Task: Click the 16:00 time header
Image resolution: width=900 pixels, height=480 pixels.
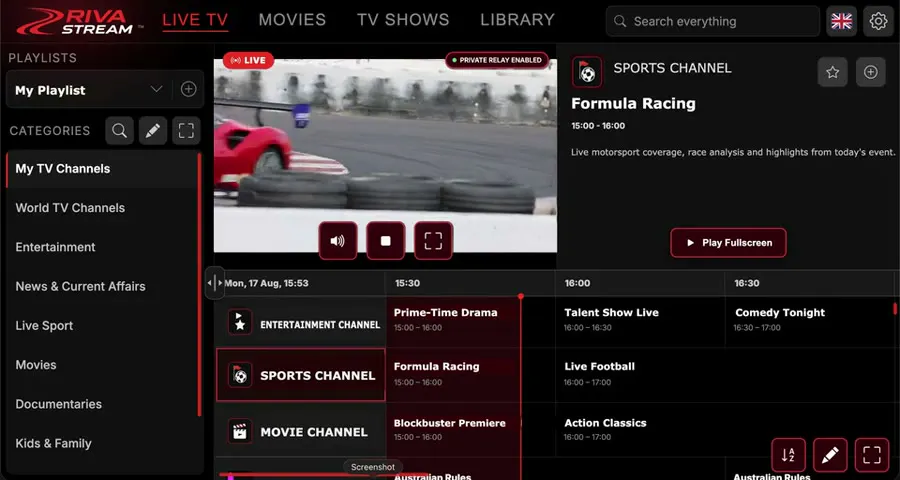Action: pos(577,283)
